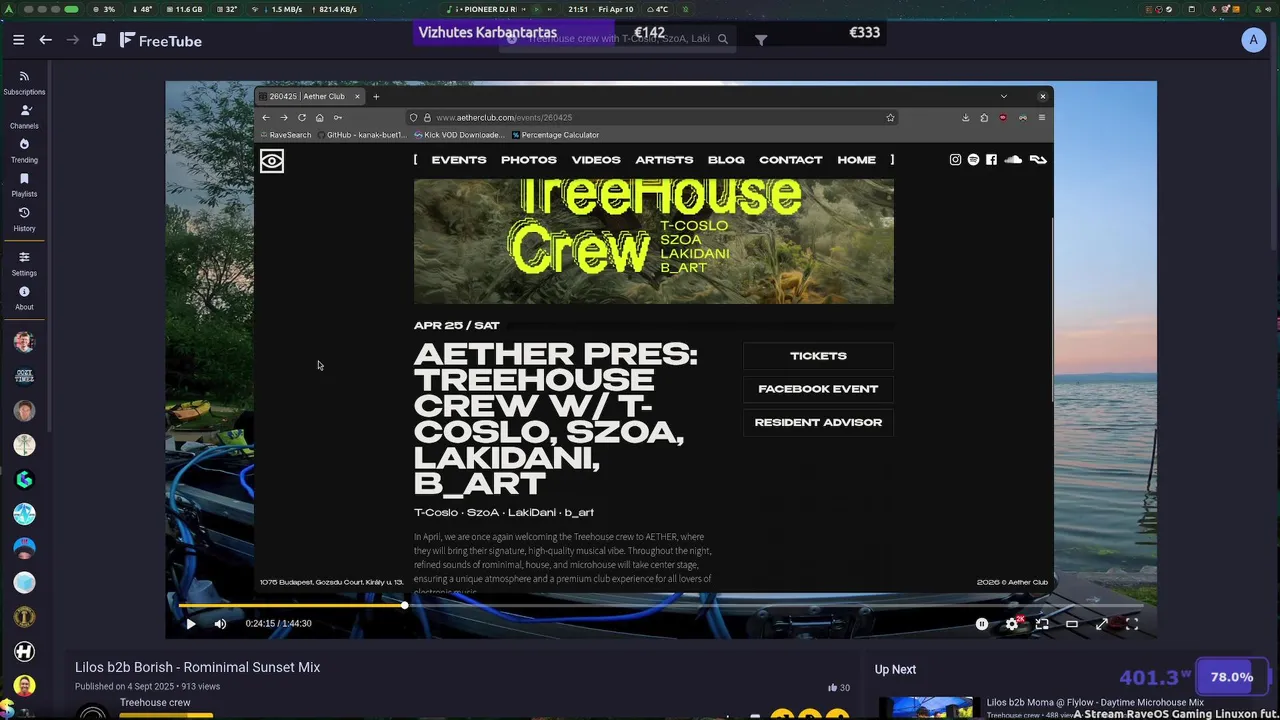Image resolution: width=1280 pixels, height=720 pixels.
Task: Select EVENTS in the Aether Club nav
Action: [x=459, y=160]
